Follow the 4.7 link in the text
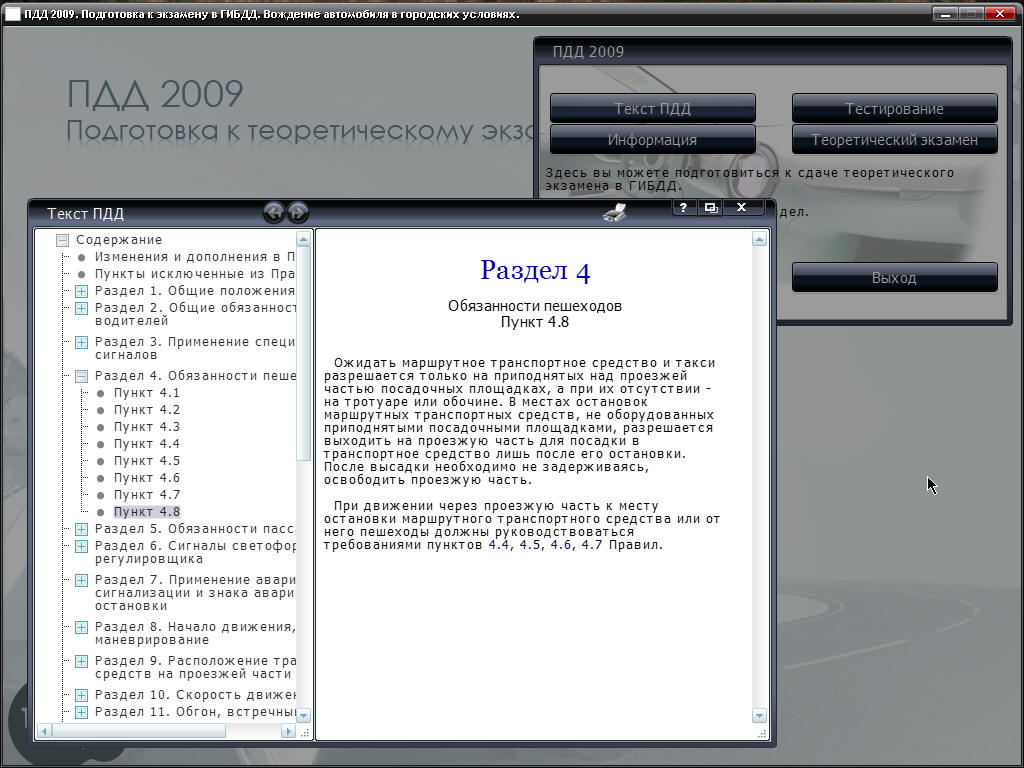This screenshot has height=768, width=1024. [592, 545]
